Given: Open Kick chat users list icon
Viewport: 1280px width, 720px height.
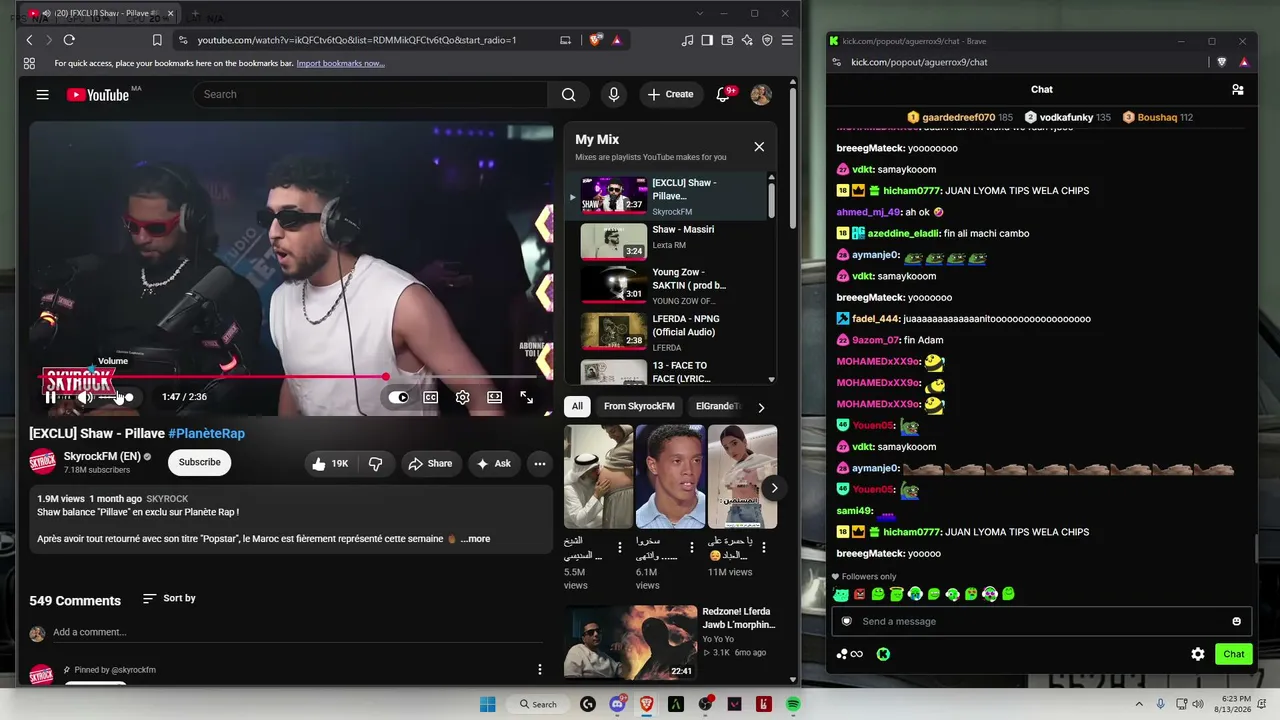Looking at the screenshot, I should [x=1238, y=89].
